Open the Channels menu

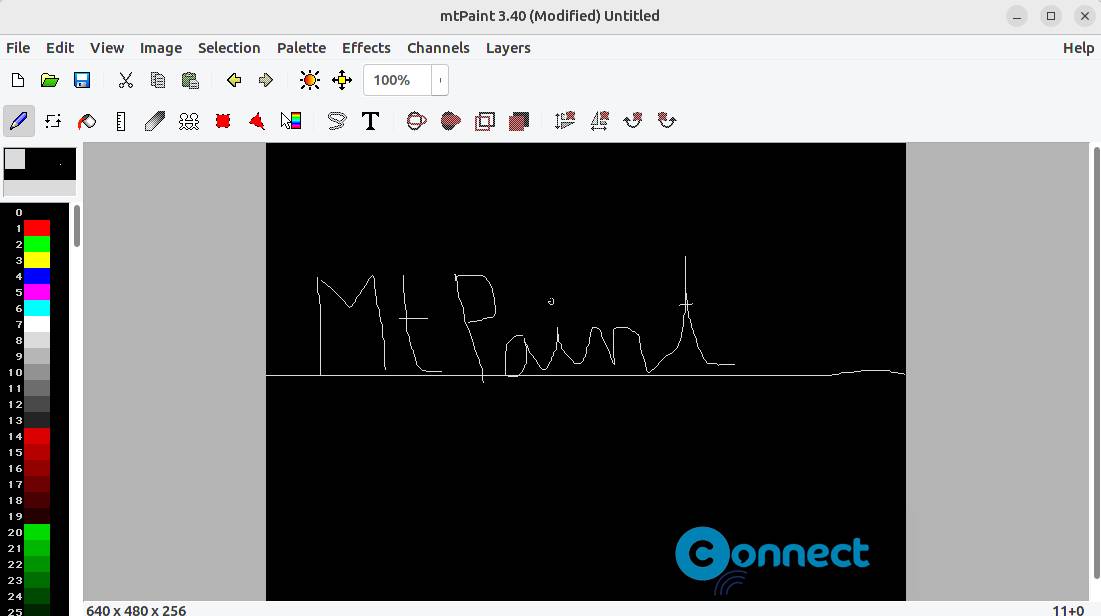(438, 48)
